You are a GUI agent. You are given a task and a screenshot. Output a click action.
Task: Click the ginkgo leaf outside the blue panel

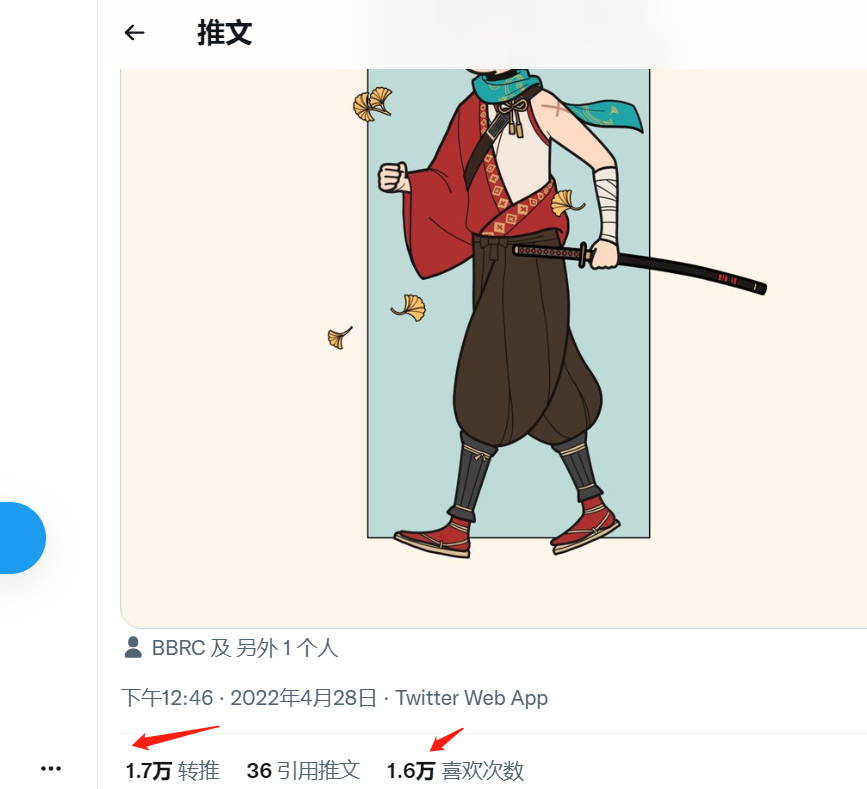point(340,337)
